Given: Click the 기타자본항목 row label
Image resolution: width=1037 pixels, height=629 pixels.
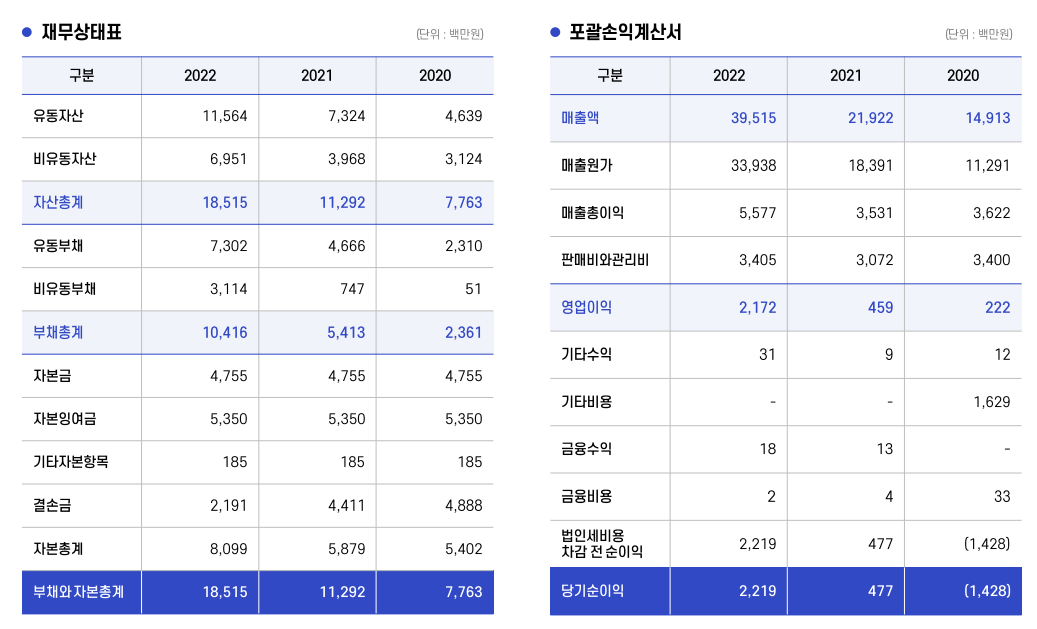Looking at the screenshot, I should [x=71, y=462].
